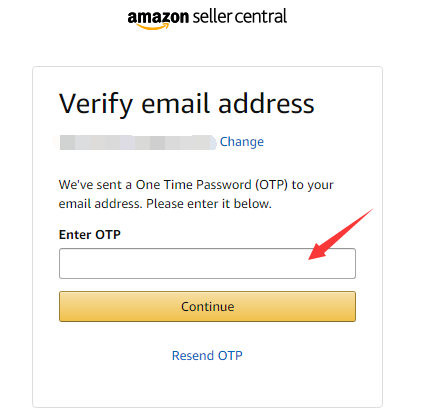Click the word 'seller' in the logo
Viewport: 425px width, 420px height.
[212, 16]
